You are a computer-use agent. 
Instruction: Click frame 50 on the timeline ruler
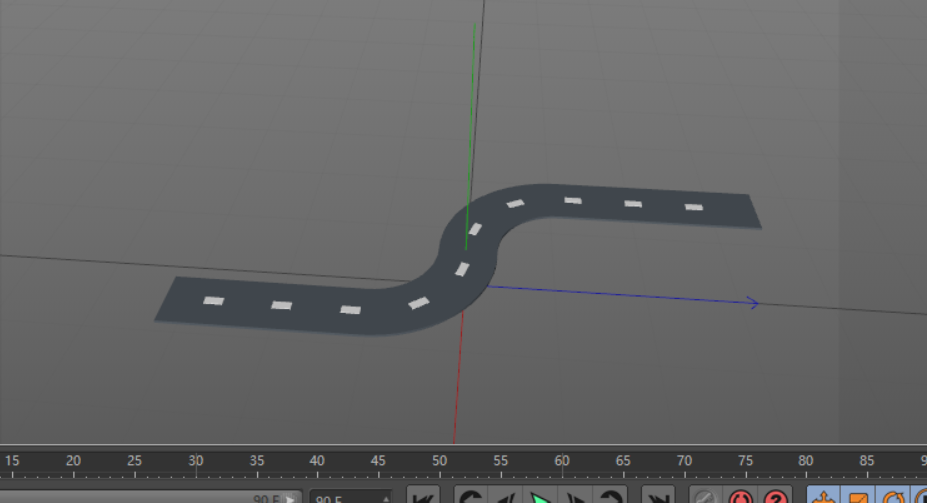pyautogui.click(x=439, y=461)
